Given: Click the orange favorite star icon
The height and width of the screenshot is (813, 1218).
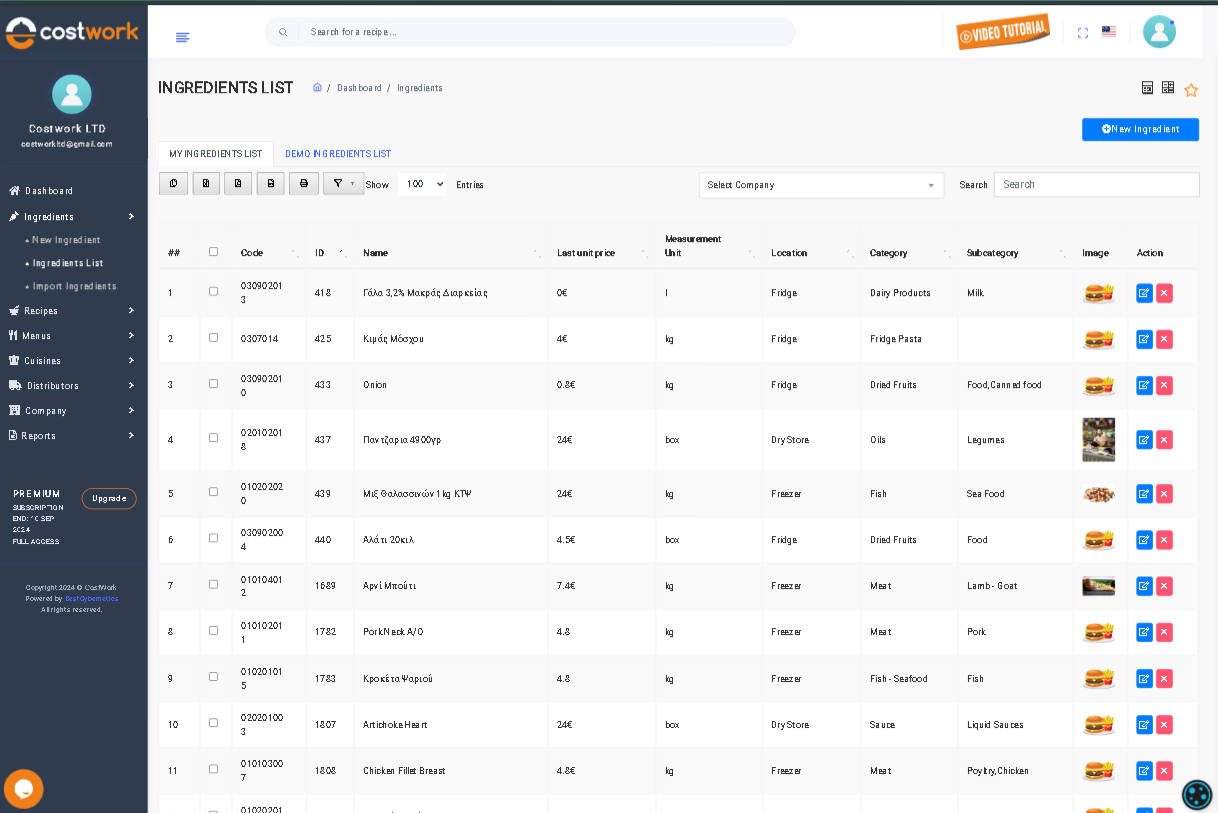Looking at the screenshot, I should point(1191,90).
